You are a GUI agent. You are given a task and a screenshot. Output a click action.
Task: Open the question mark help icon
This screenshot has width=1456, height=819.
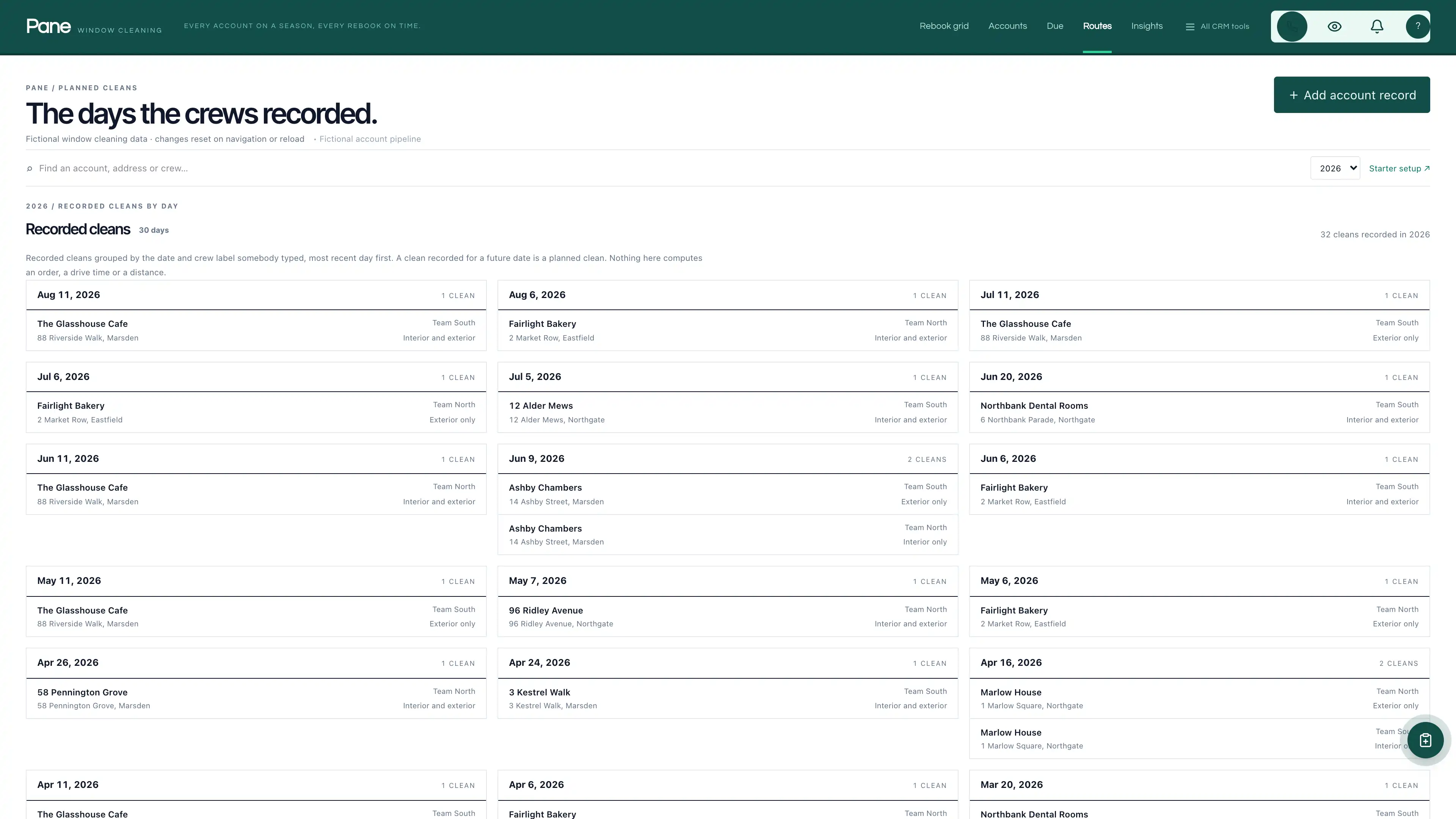(x=1418, y=27)
